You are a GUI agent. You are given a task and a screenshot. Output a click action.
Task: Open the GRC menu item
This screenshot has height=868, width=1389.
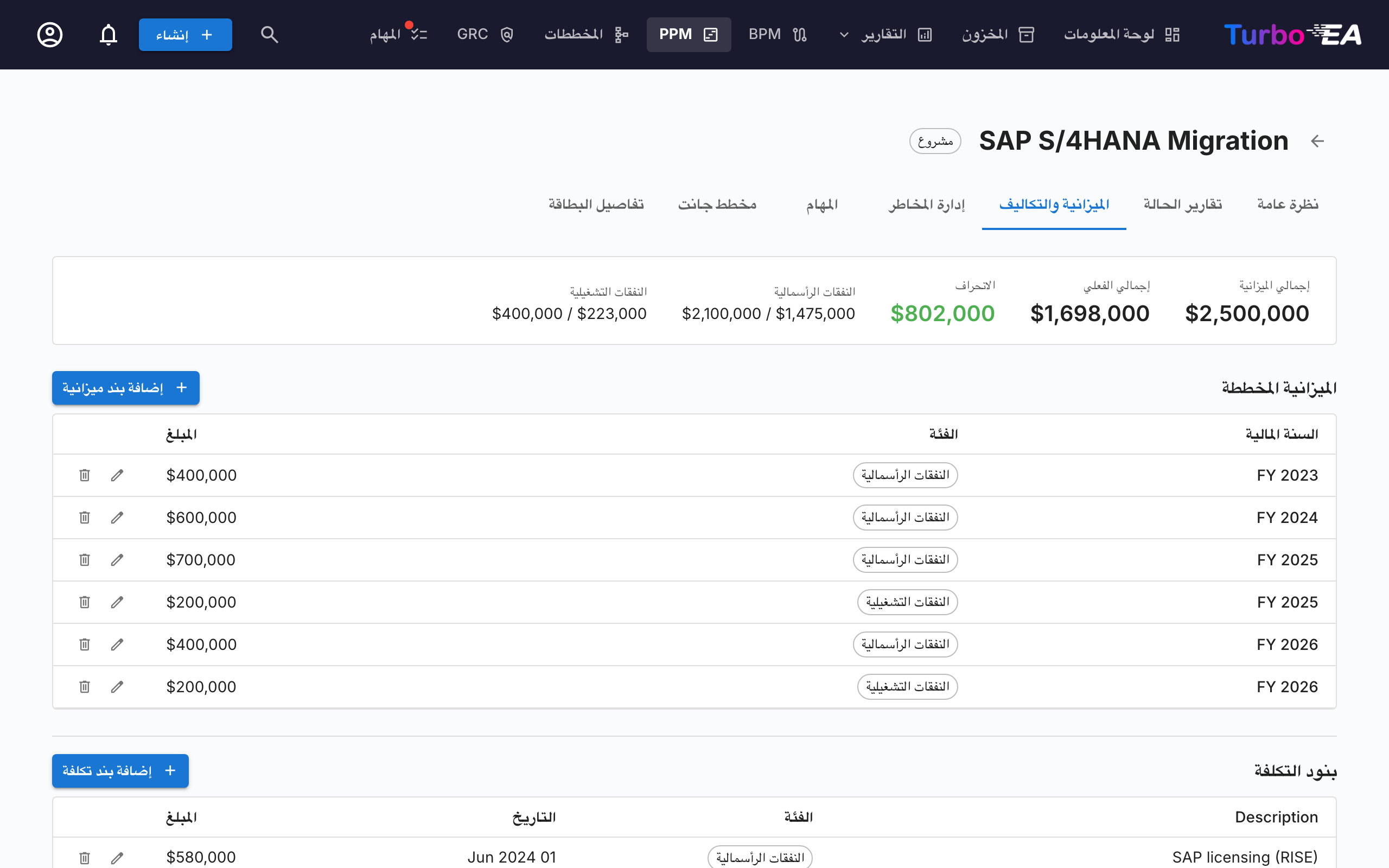(x=485, y=34)
